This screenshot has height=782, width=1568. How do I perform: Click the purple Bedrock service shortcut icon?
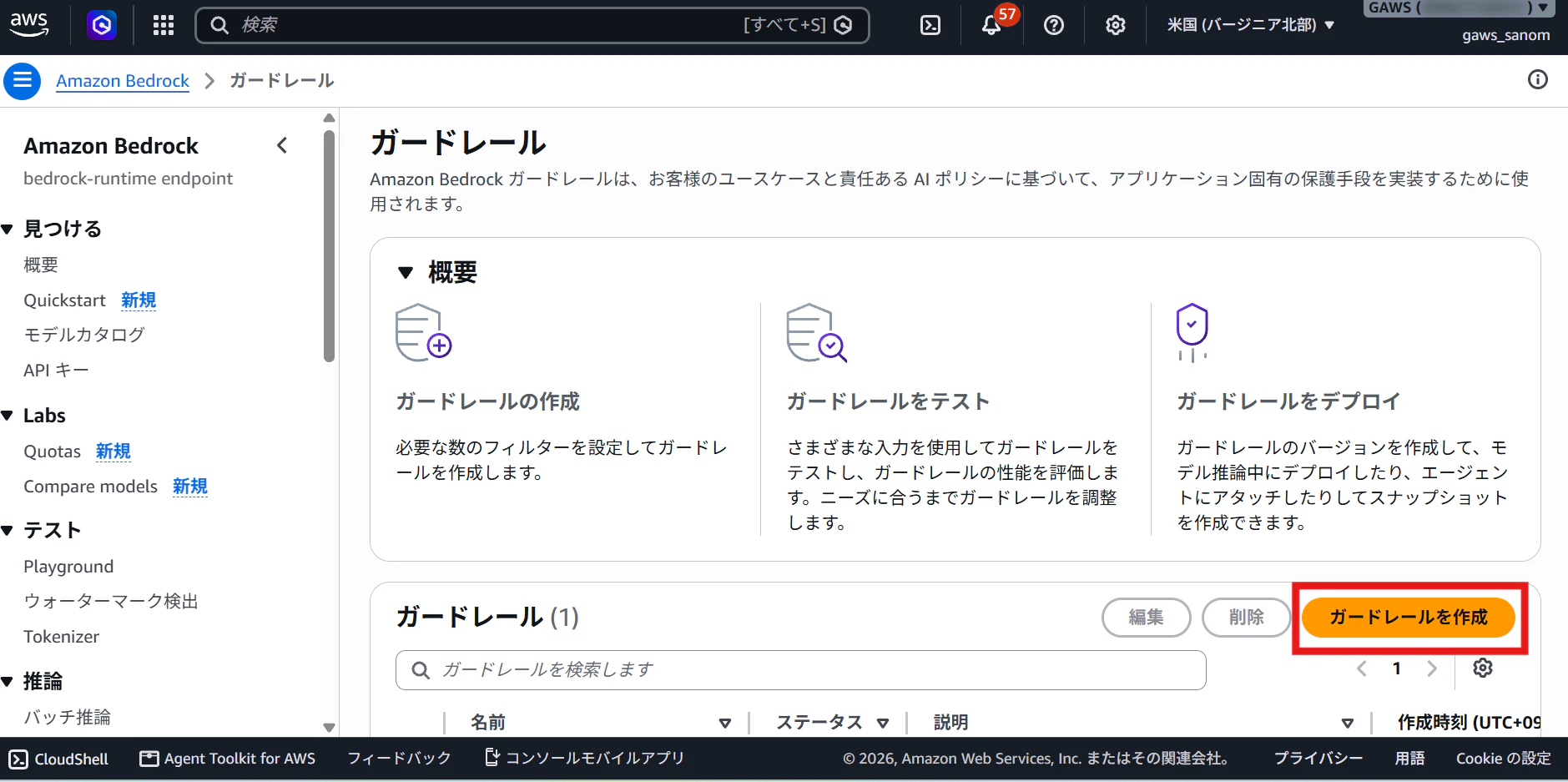tap(102, 25)
